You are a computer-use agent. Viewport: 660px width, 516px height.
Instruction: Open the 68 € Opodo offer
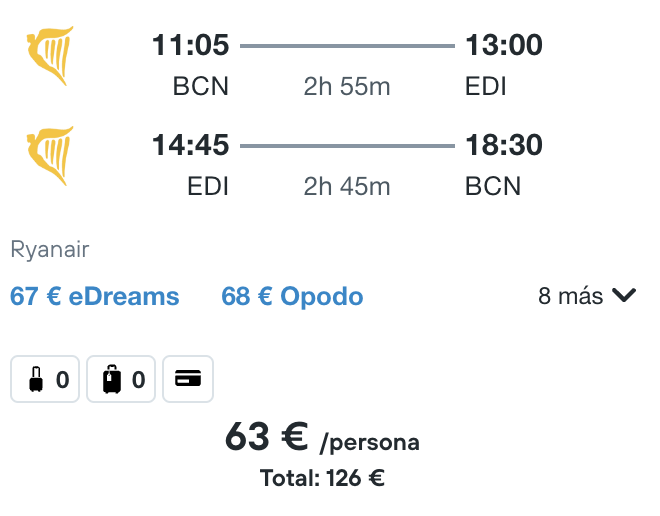pos(292,296)
